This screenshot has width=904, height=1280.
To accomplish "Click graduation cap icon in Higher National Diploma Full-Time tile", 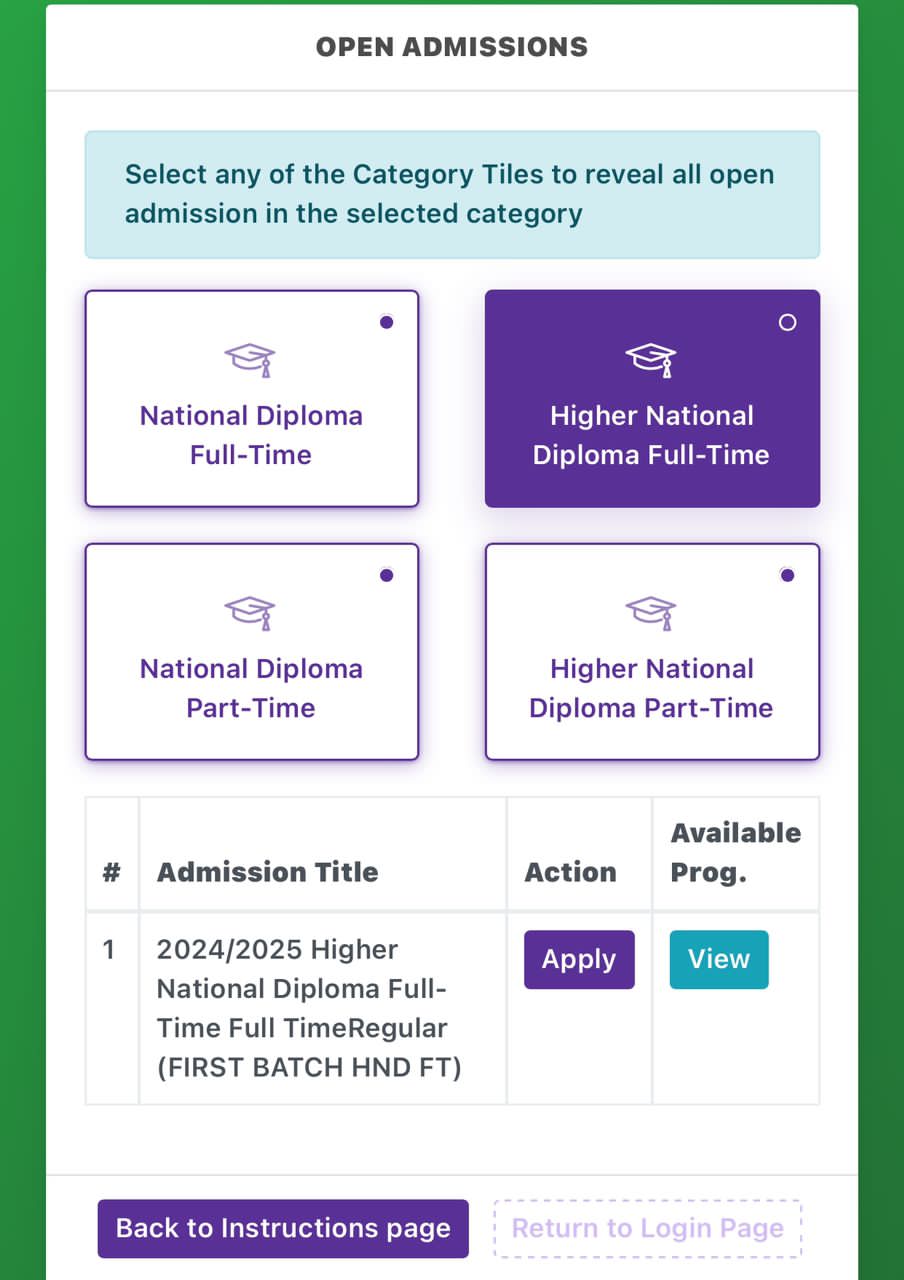I will (x=651, y=359).
